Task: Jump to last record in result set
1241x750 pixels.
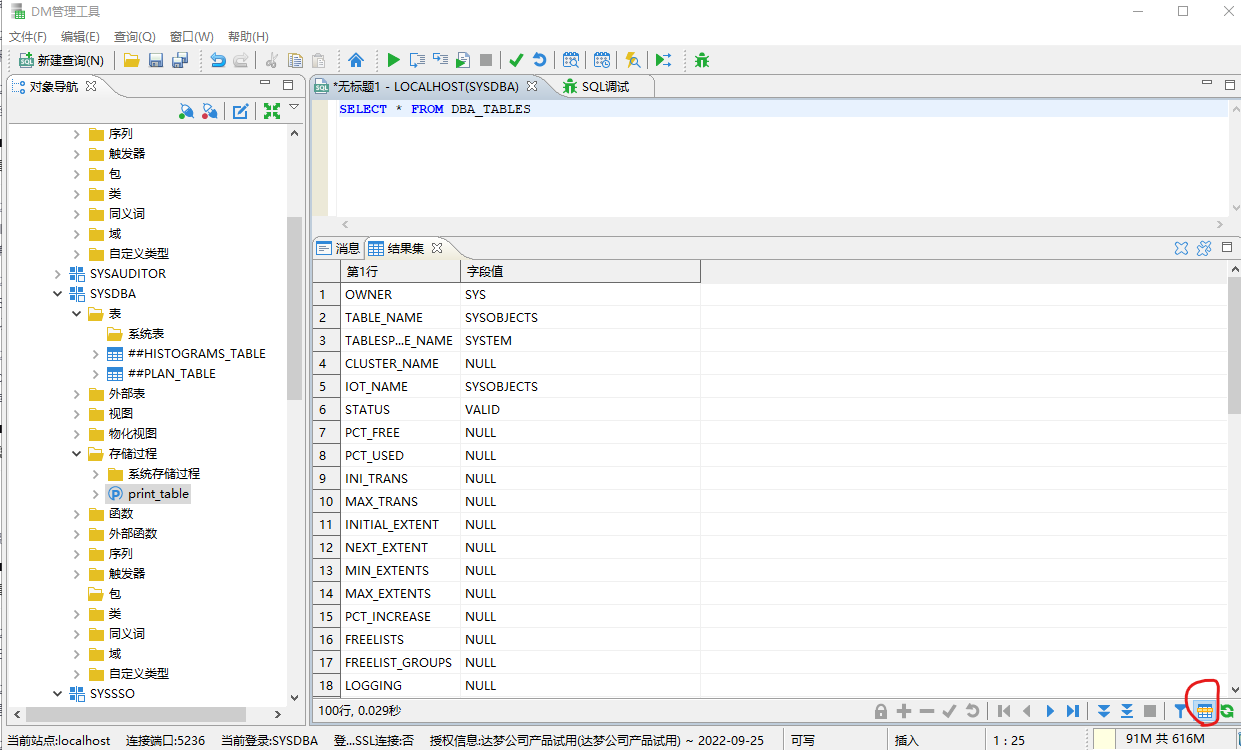Action: point(1073,711)
